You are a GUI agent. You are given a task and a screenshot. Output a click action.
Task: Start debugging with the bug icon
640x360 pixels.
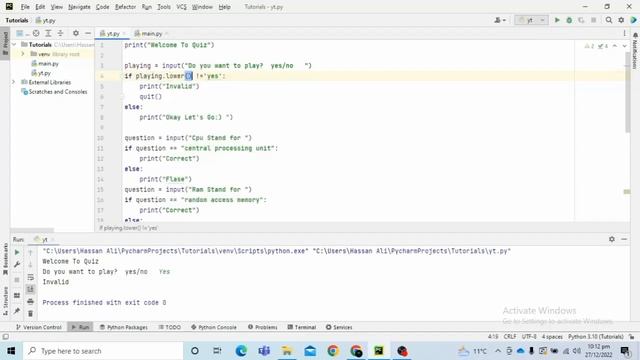569,20
